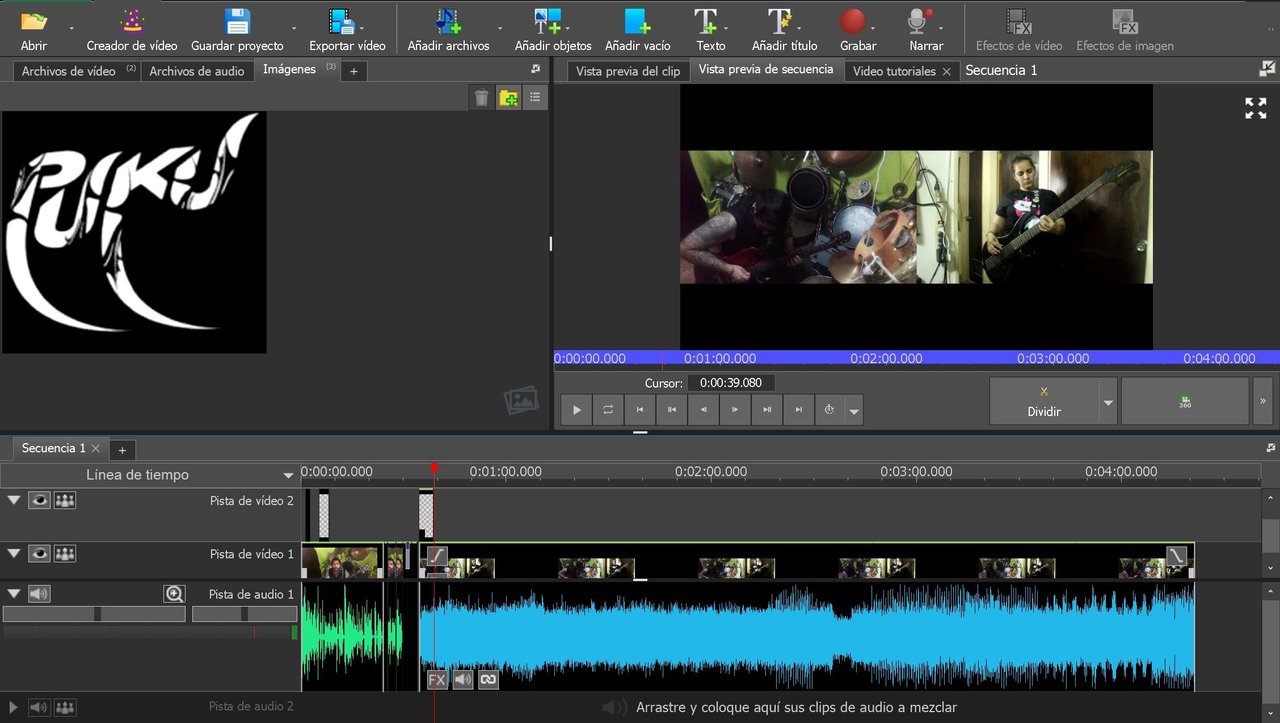The height and width of the screenshot is (723, 1280).
Task: Select the band logo image thumbnail
Action: [134, 232]
